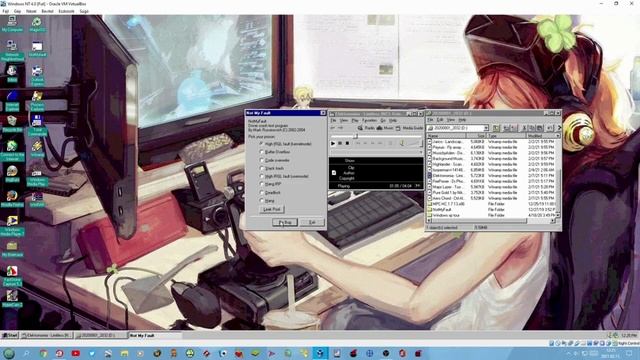Screen dimensions: 640x360
Task: Open My Briefcase desktop icon
Action: tap(12, 249)
